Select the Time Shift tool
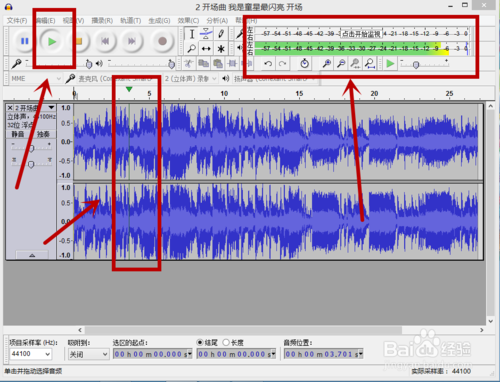The image size is (500, 382). 206,49
